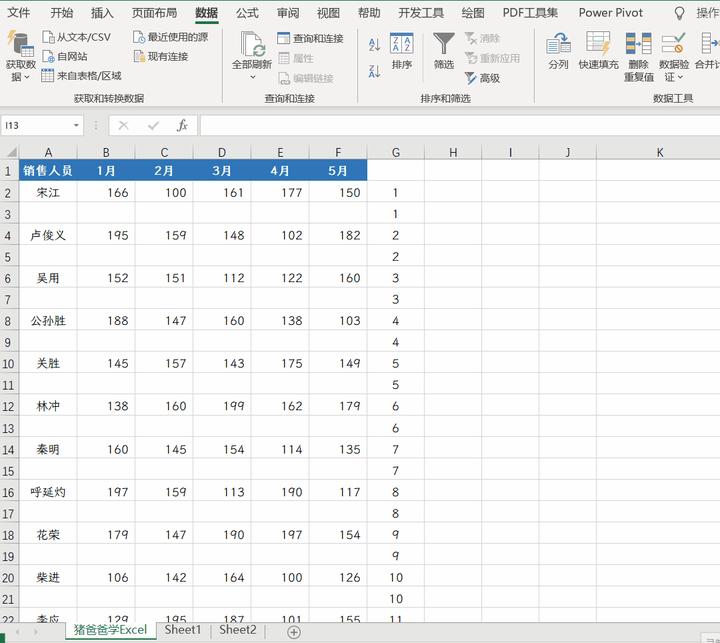Image resolution: width=720 pixels, height=643 pixels.
Task: Switch to the 开始 (Home) tab
Action: pos(62,13)
